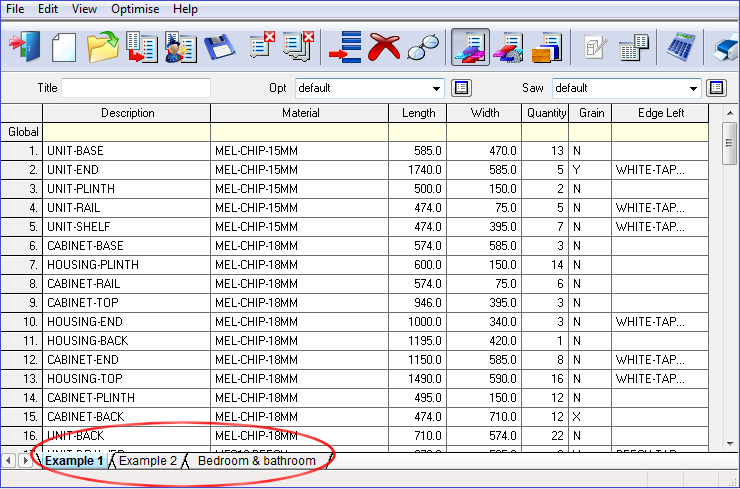Select the UNIT-SHELF description cell
Image resolution: width=740 pixels, height=489 pixels.
click(127, 227)
